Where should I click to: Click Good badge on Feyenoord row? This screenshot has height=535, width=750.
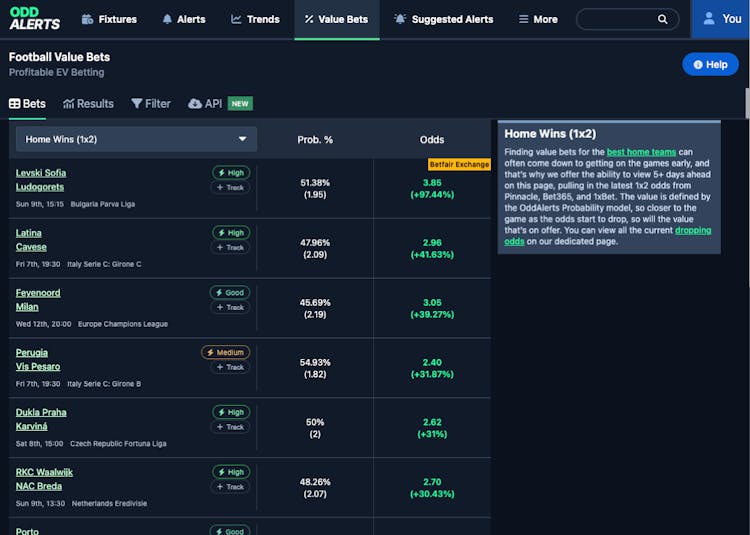(230, 292)
